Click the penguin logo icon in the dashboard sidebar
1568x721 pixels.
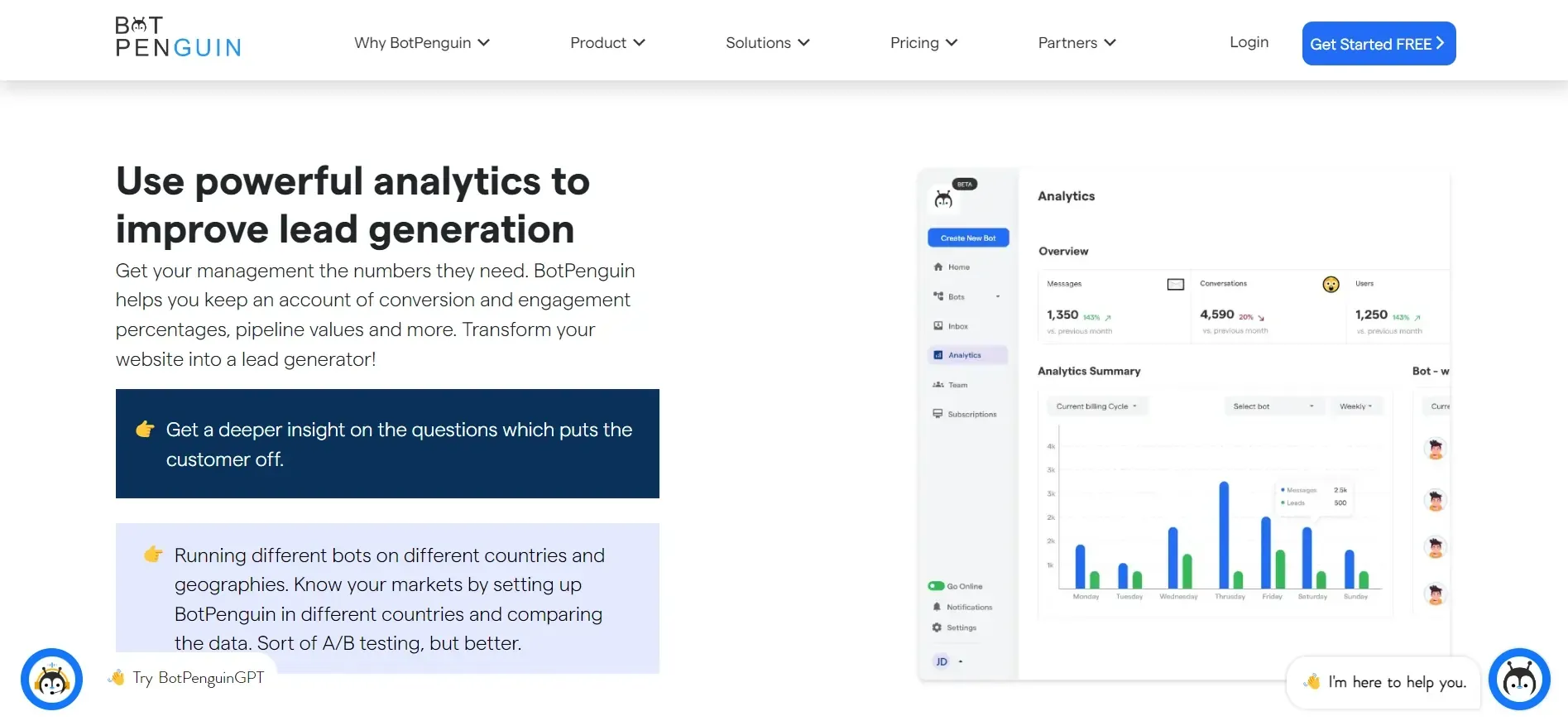point(943,199)
